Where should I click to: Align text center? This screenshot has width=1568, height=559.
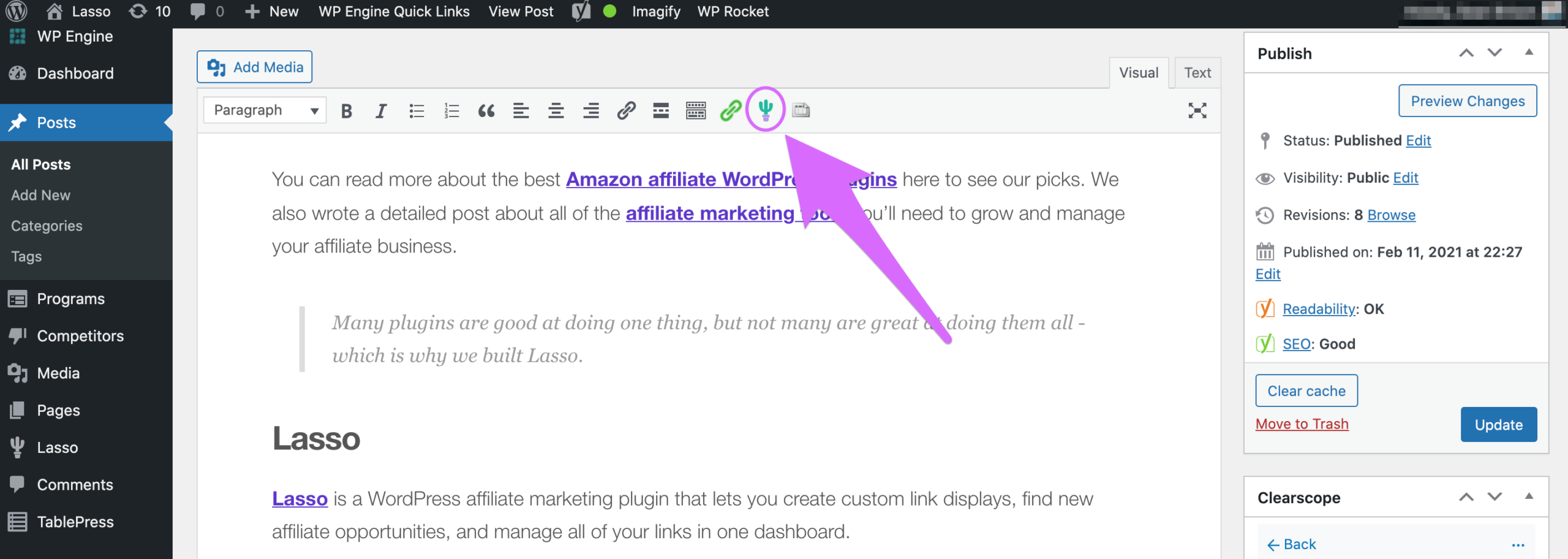pos(556,111)
